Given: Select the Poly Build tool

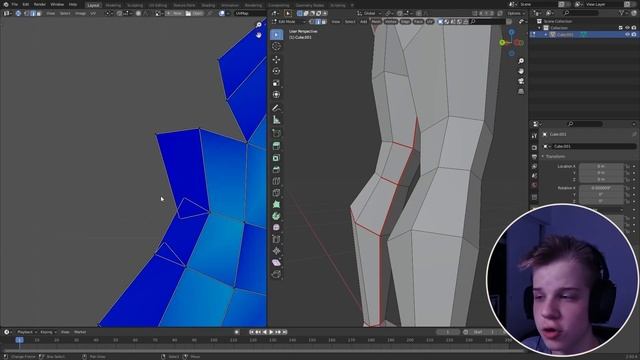Looking at the screenshot, I should pos(276,204).
